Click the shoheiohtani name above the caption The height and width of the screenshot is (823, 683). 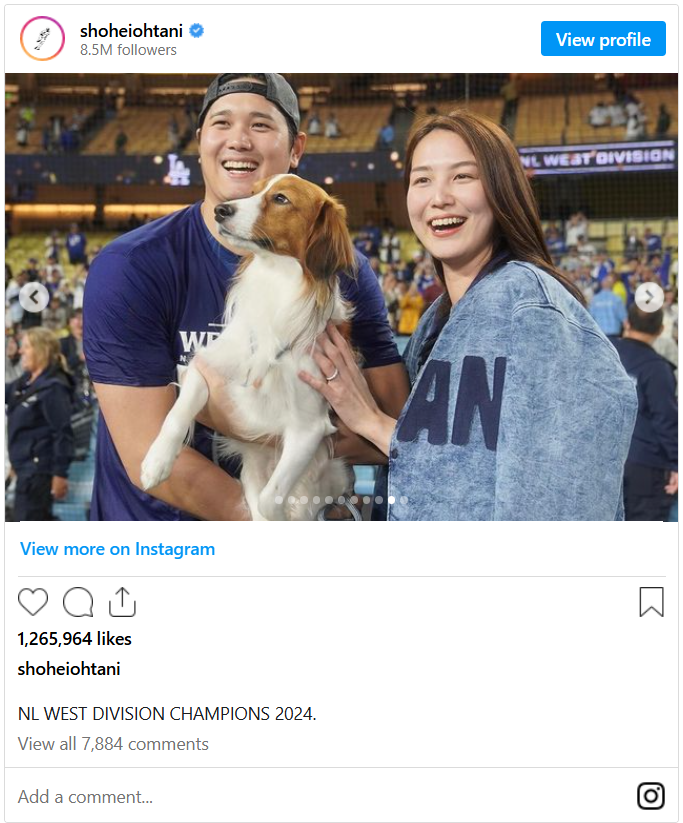click(x=69, y=669)
